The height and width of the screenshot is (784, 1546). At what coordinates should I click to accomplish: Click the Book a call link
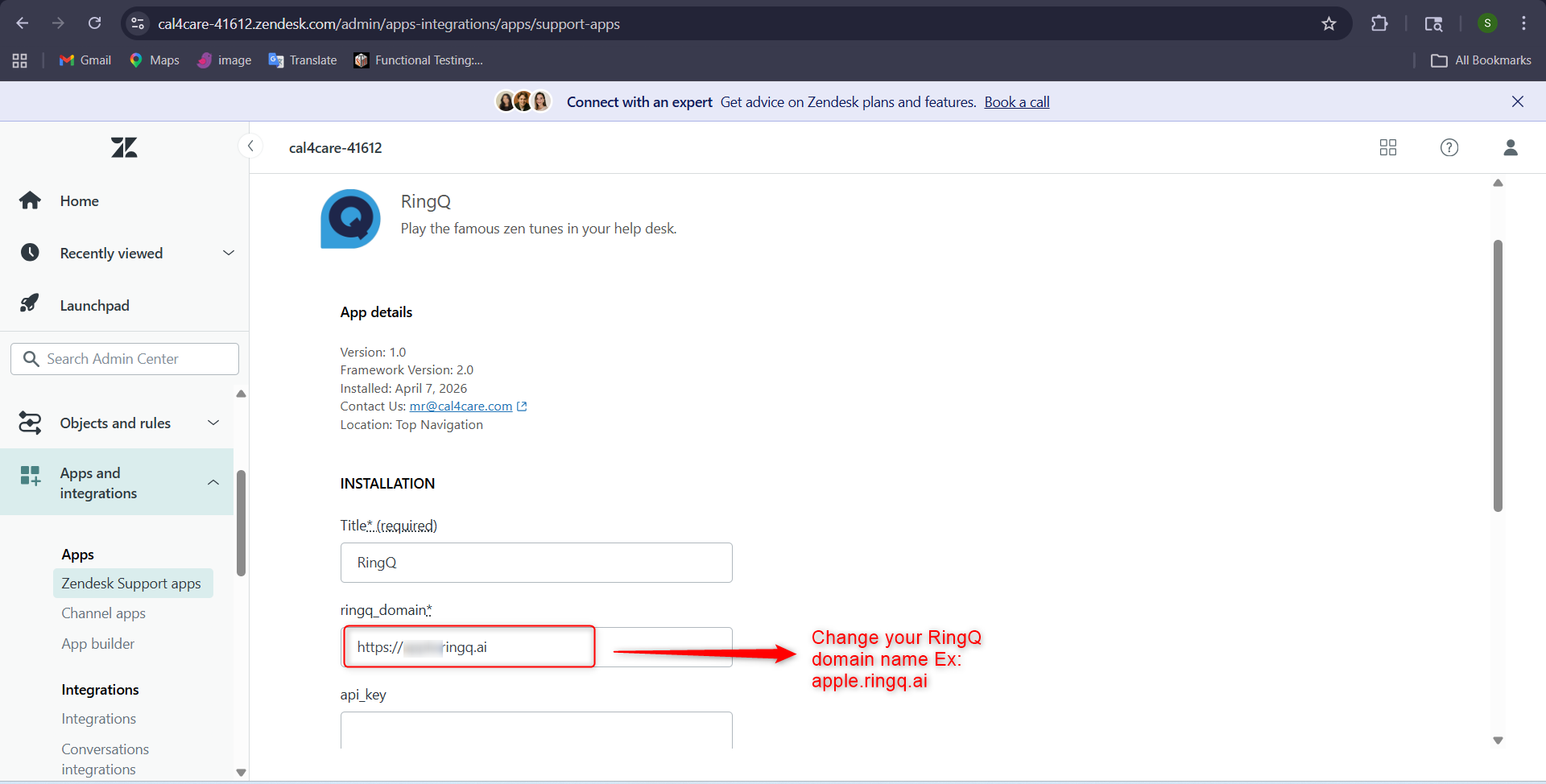[1017, 102]
